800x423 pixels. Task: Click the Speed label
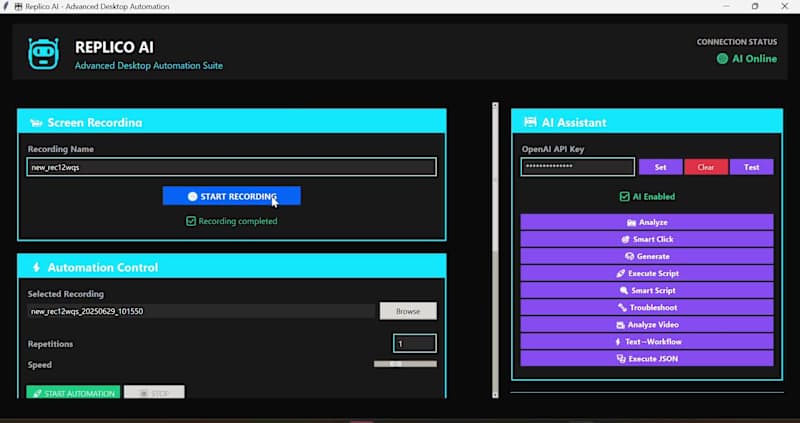click(39, 365)
